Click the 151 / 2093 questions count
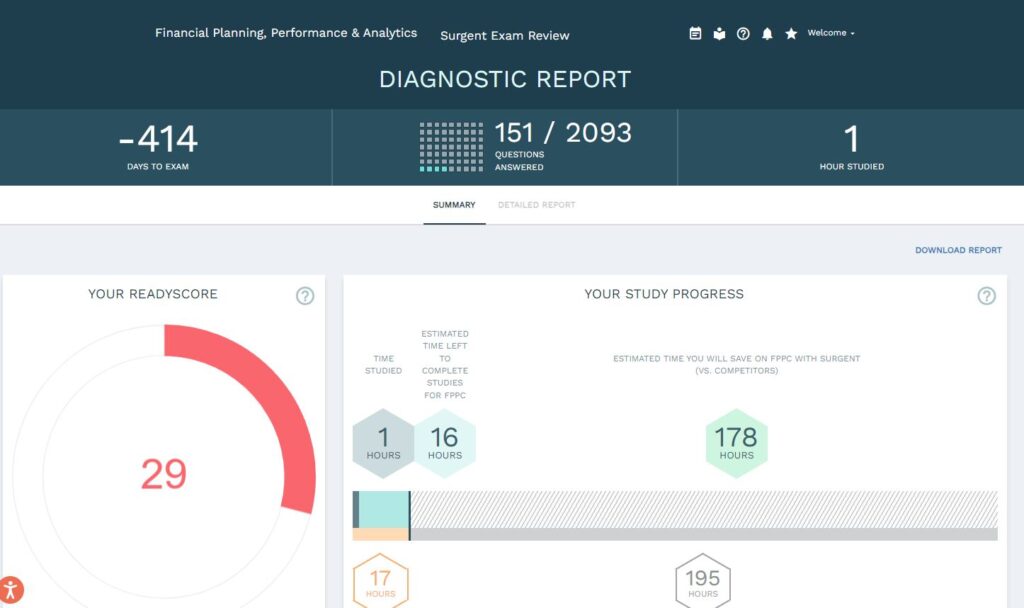This screenshot has height=608, width=1024. click(563, 133)
